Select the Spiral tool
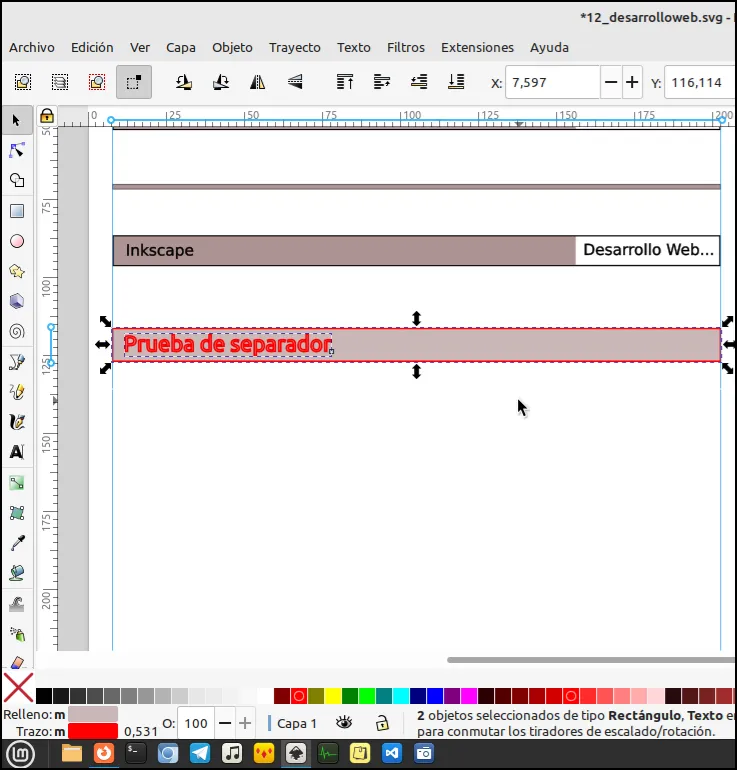This screenshot has width=737, height=770. click(17, 331)
